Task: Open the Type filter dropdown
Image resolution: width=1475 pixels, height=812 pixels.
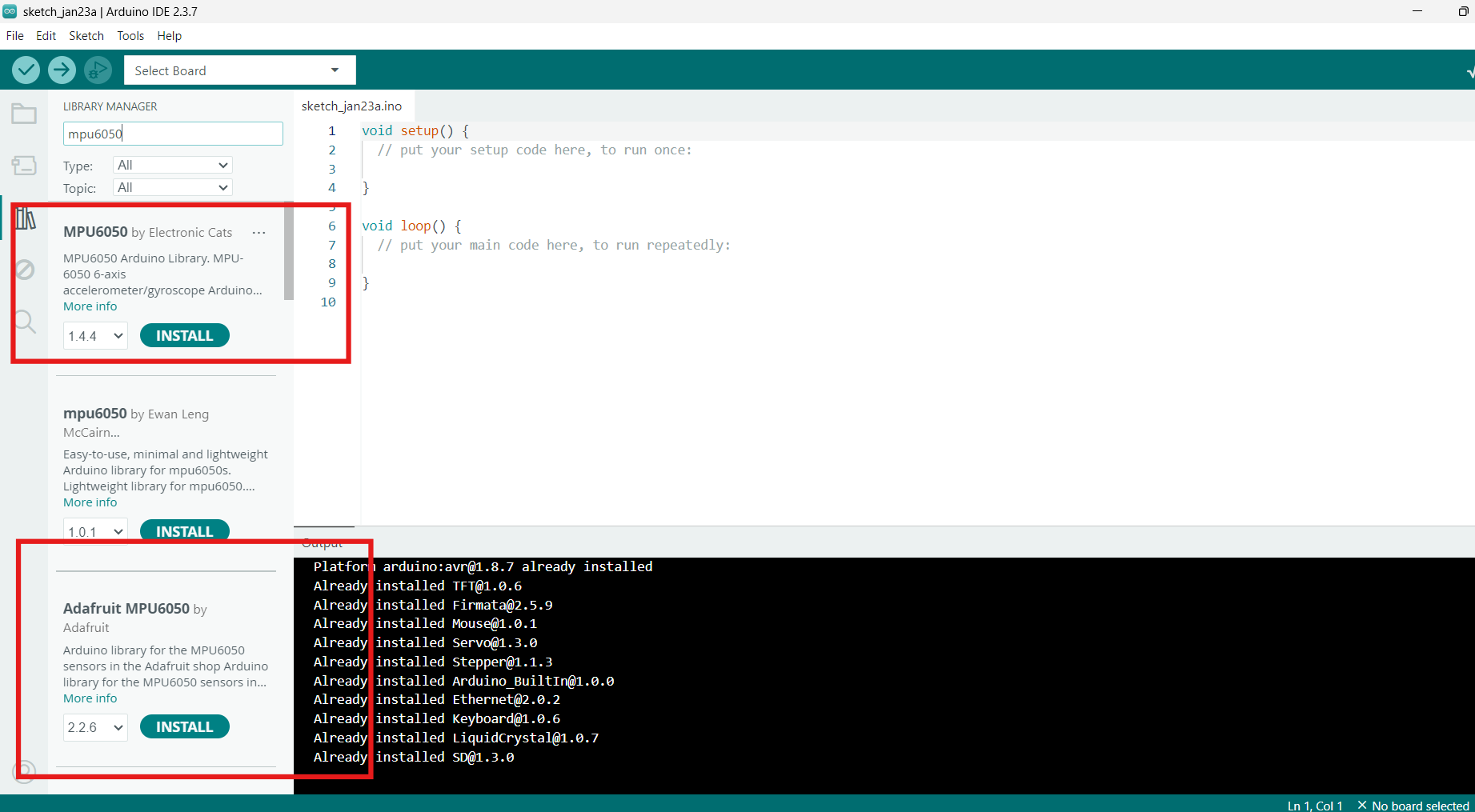Action: pos(172,165)
